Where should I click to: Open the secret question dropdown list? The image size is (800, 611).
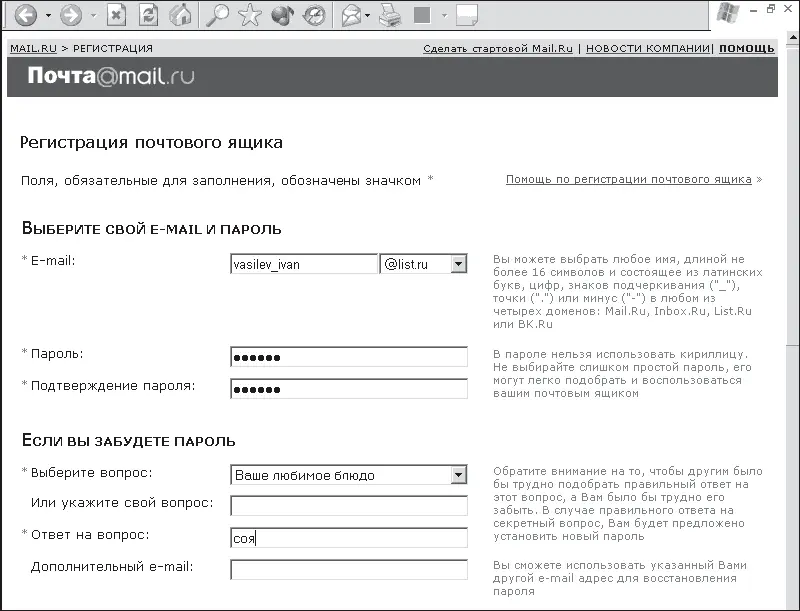tap(458, 475)
